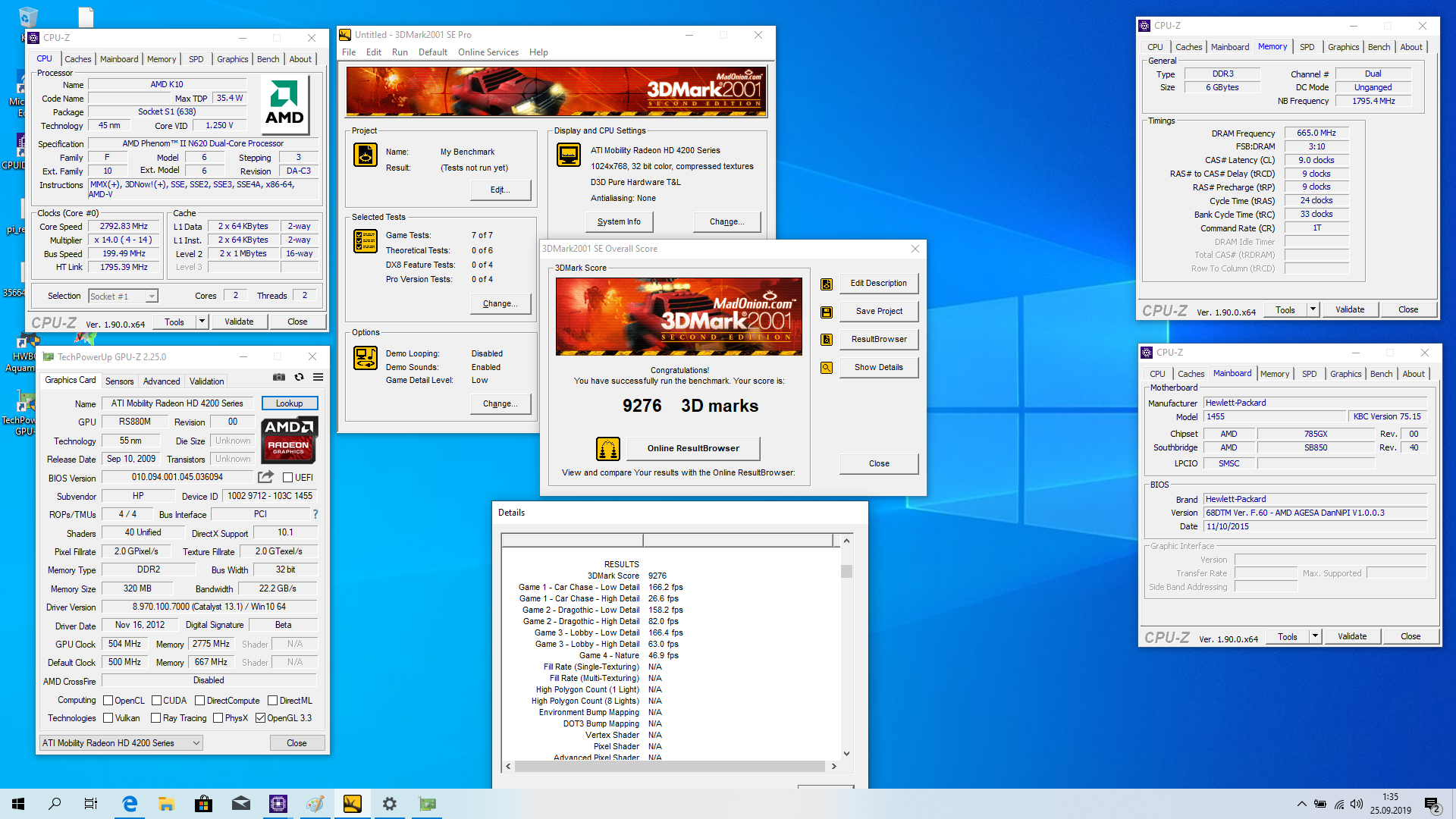The height and width of the screenshot is (819, 1456).
Task: Open Windows Start menu
Action: coord(18,804)
